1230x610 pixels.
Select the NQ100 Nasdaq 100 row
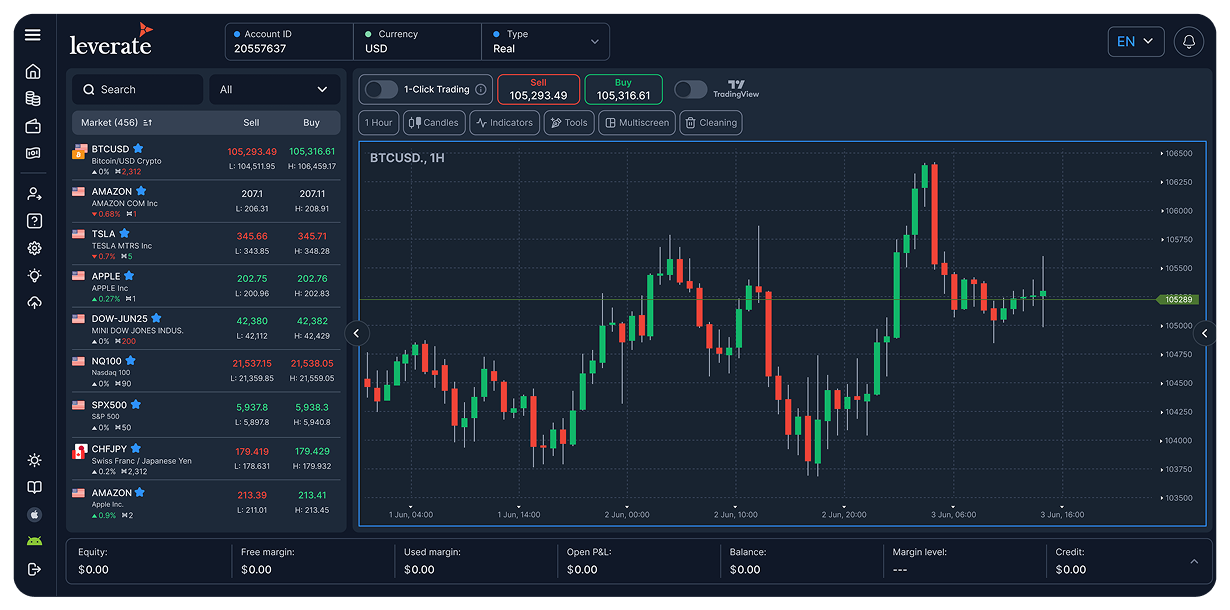coord(206,371)
